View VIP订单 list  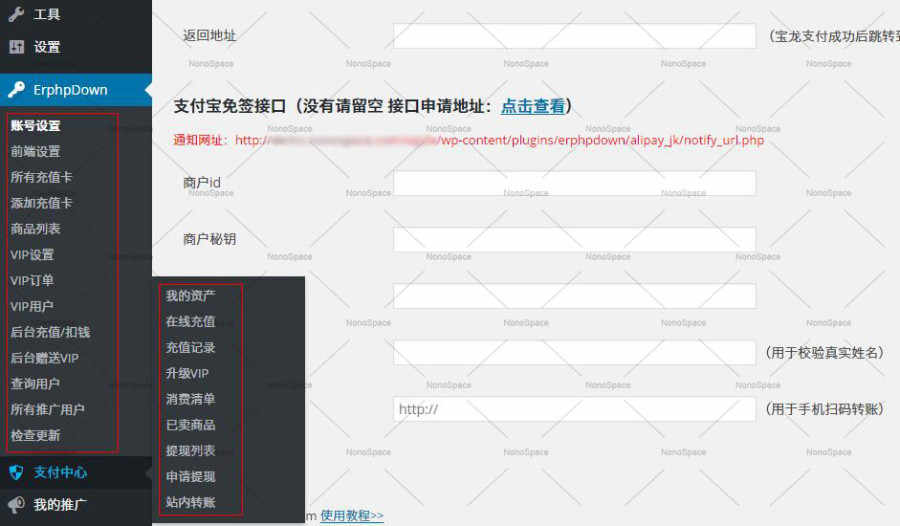(32, 280)
